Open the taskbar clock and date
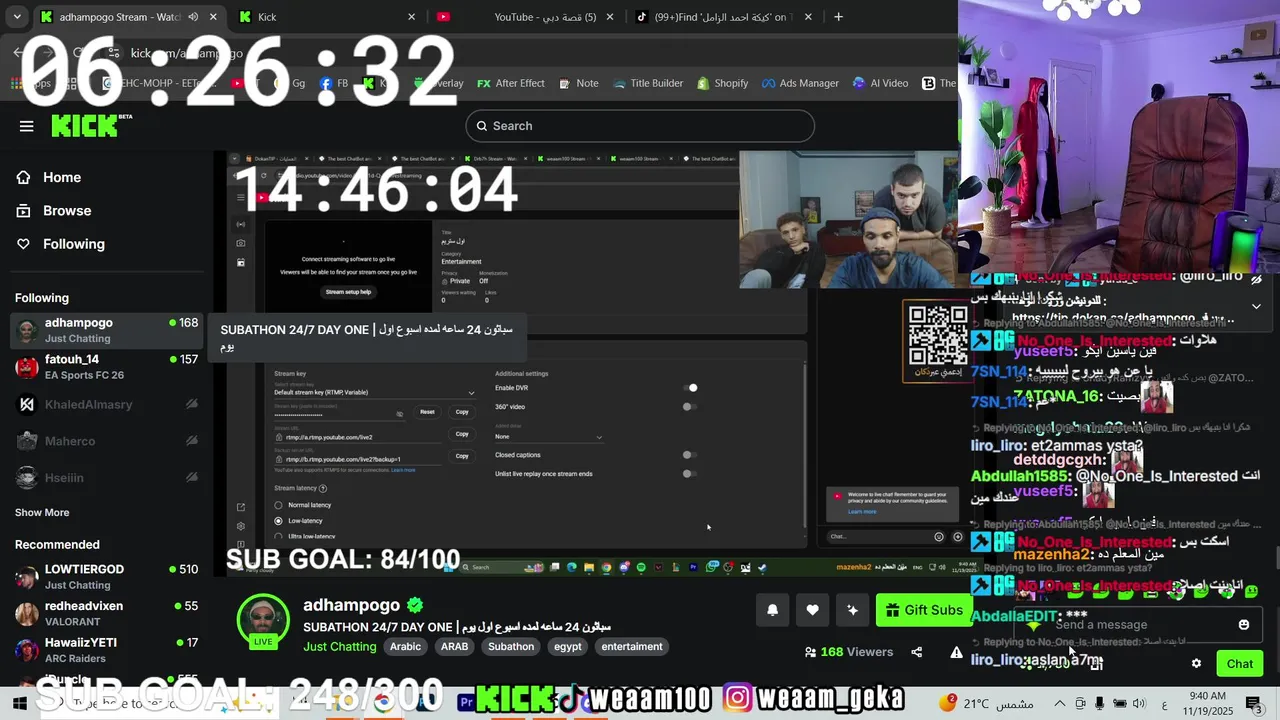This screenshot has width=1280, height=720. 1208,703
